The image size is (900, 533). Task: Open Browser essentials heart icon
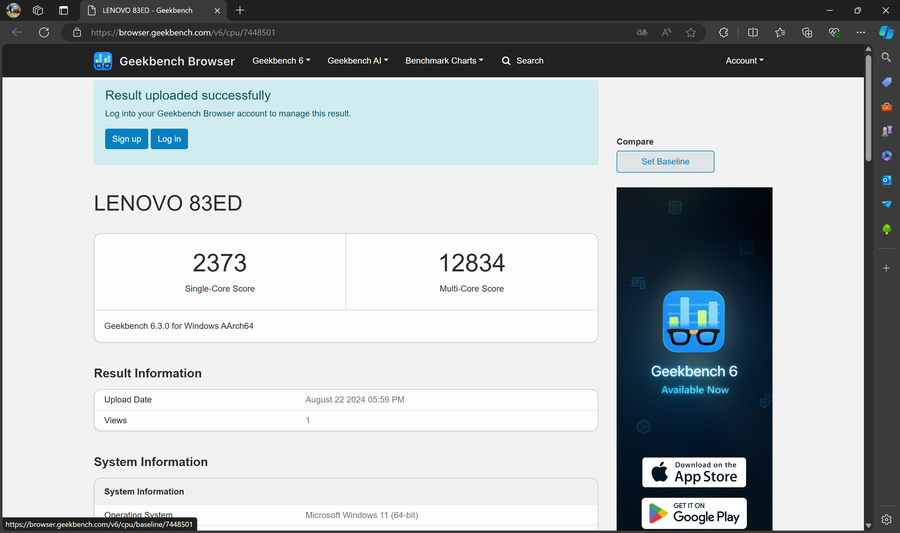point(834,33)
